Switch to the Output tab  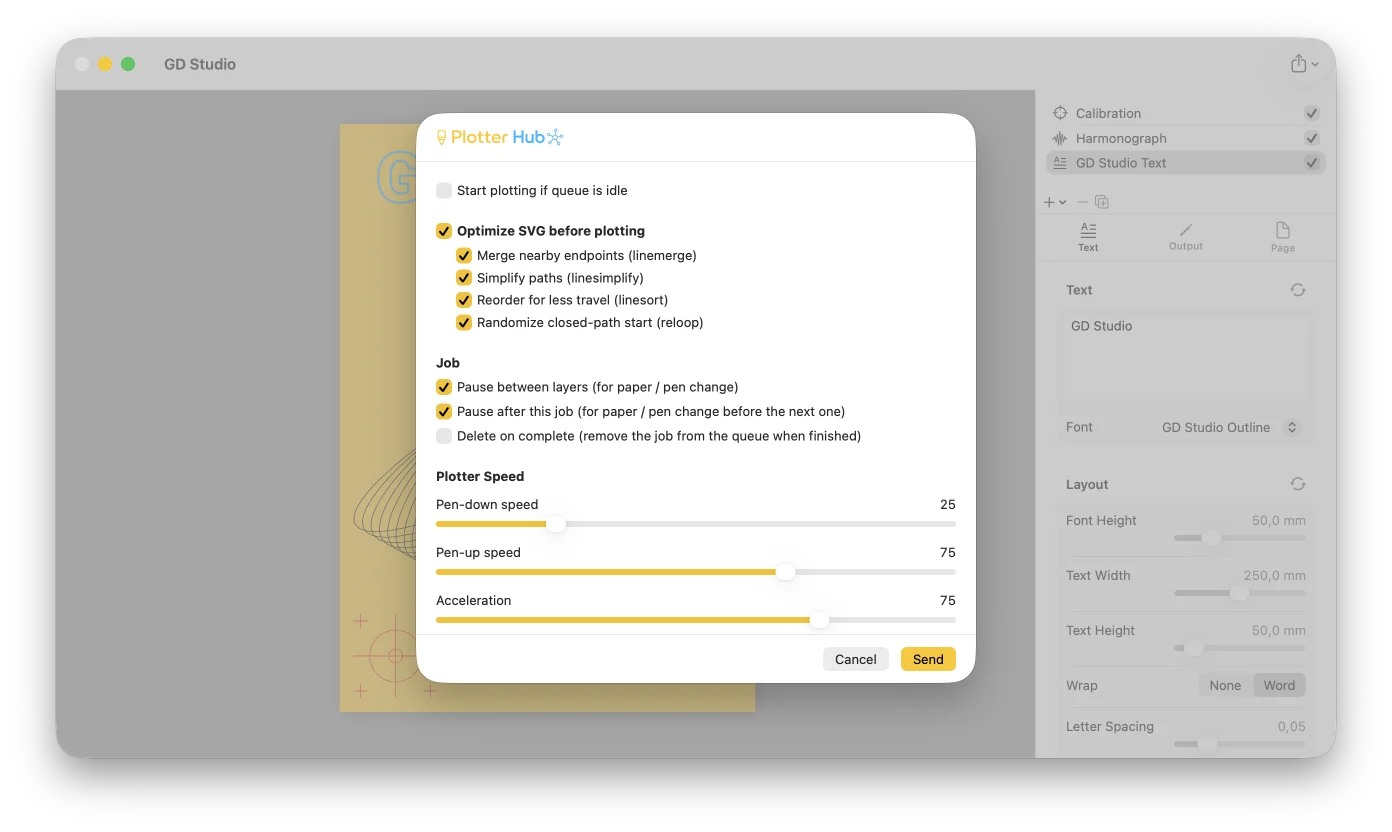point(1186,237)
